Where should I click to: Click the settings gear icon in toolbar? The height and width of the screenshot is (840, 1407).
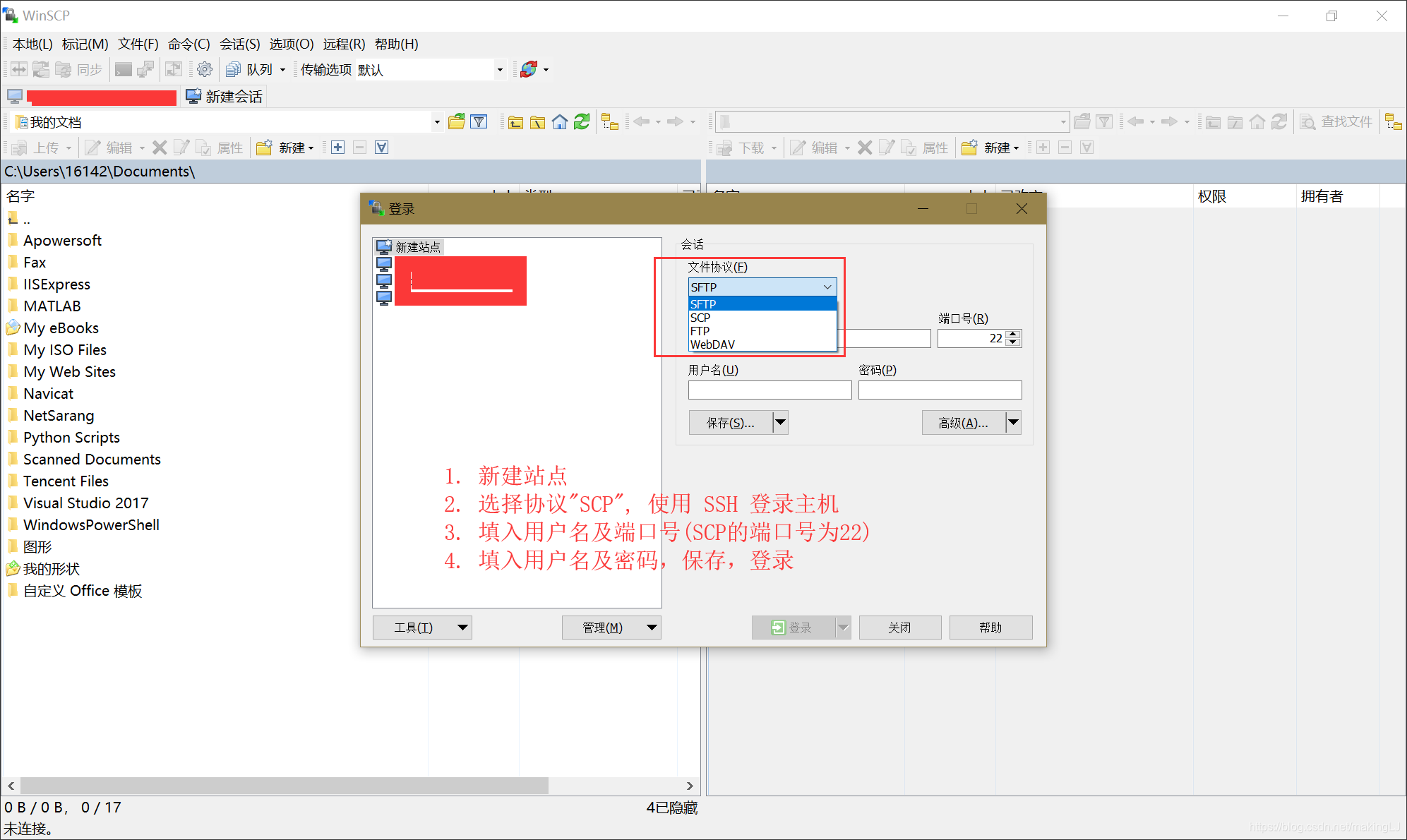[x=205, y=69]
